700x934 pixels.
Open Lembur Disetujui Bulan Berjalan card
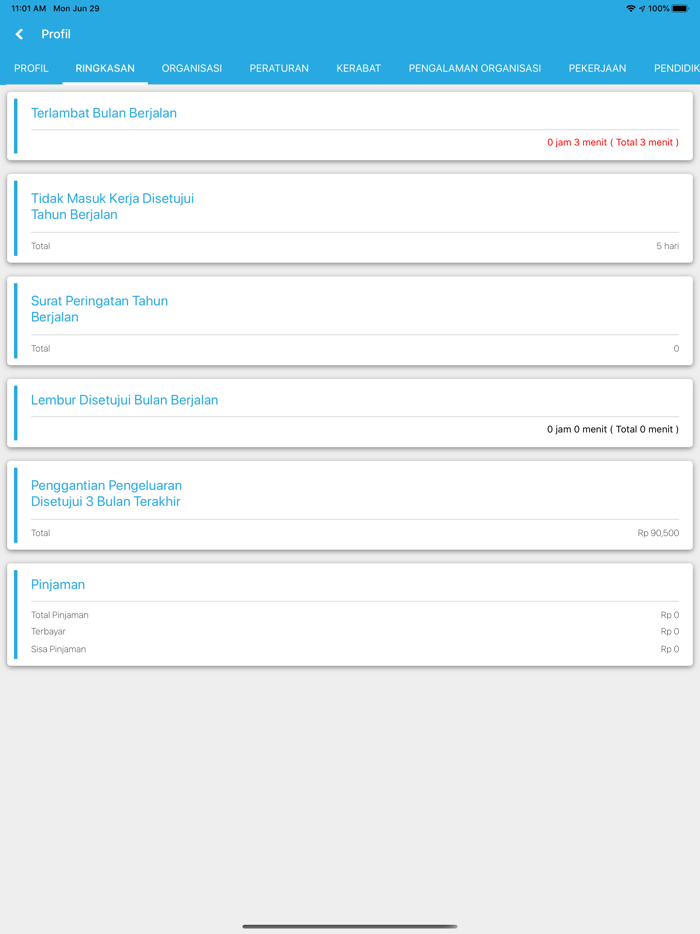(x=350, y=413)
